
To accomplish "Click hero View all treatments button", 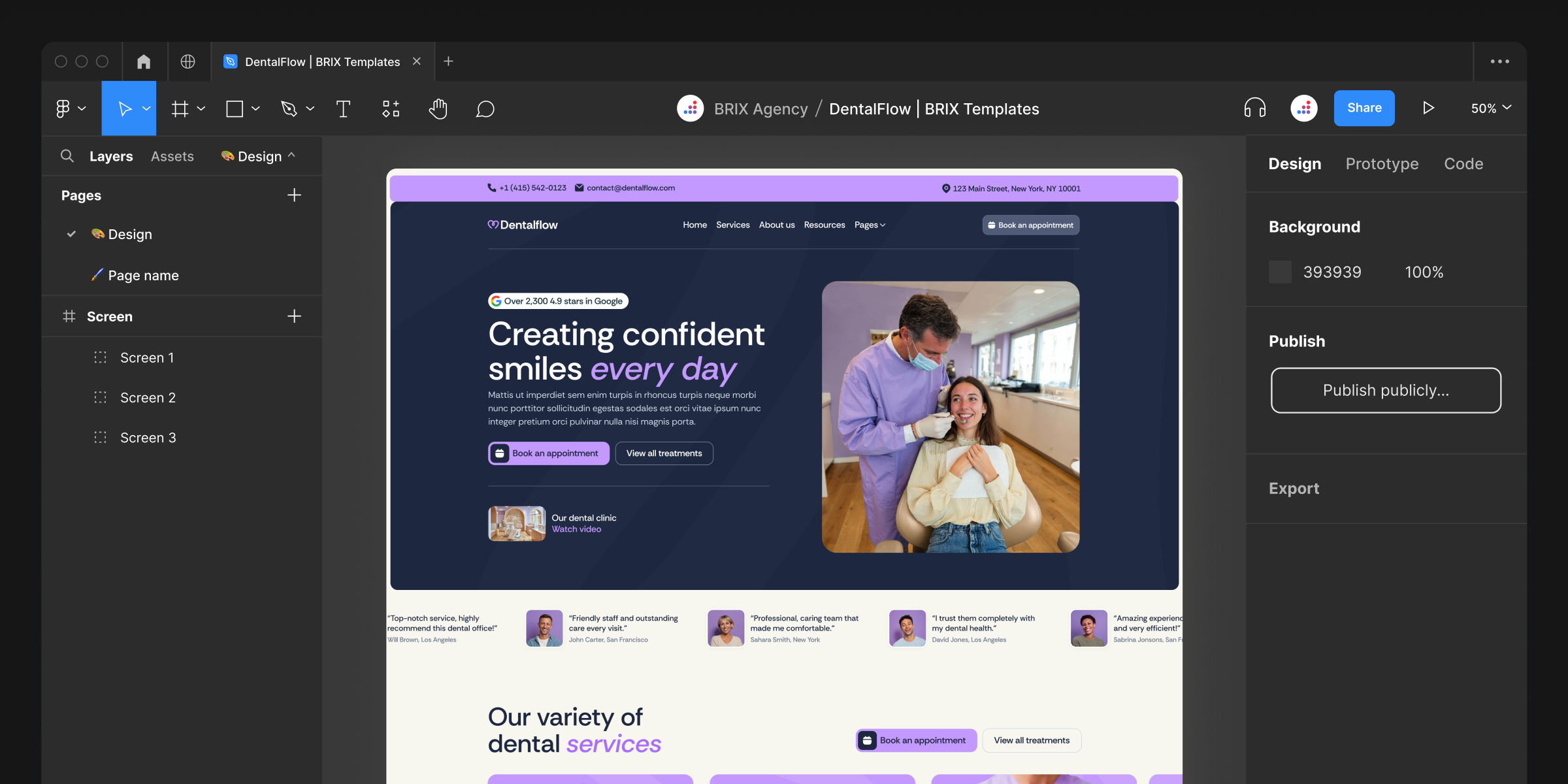I will 664,453.
